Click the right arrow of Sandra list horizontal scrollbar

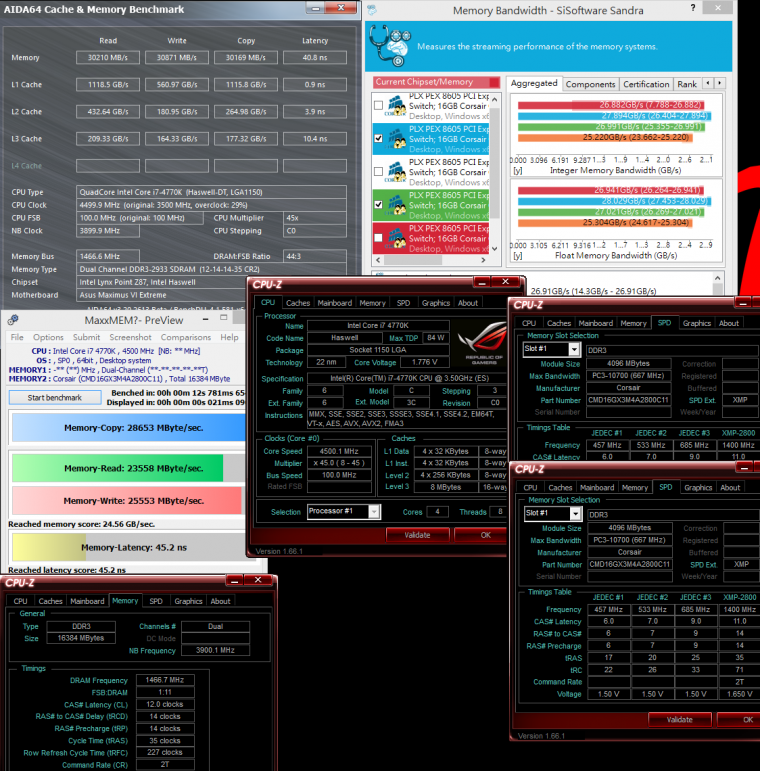(x=483, y=260)
